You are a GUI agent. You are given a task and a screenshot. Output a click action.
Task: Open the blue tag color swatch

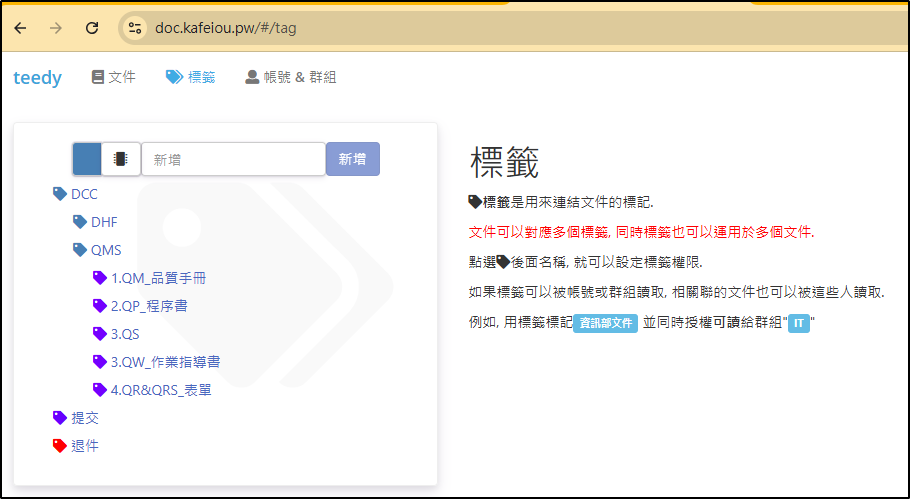(87, 159)
